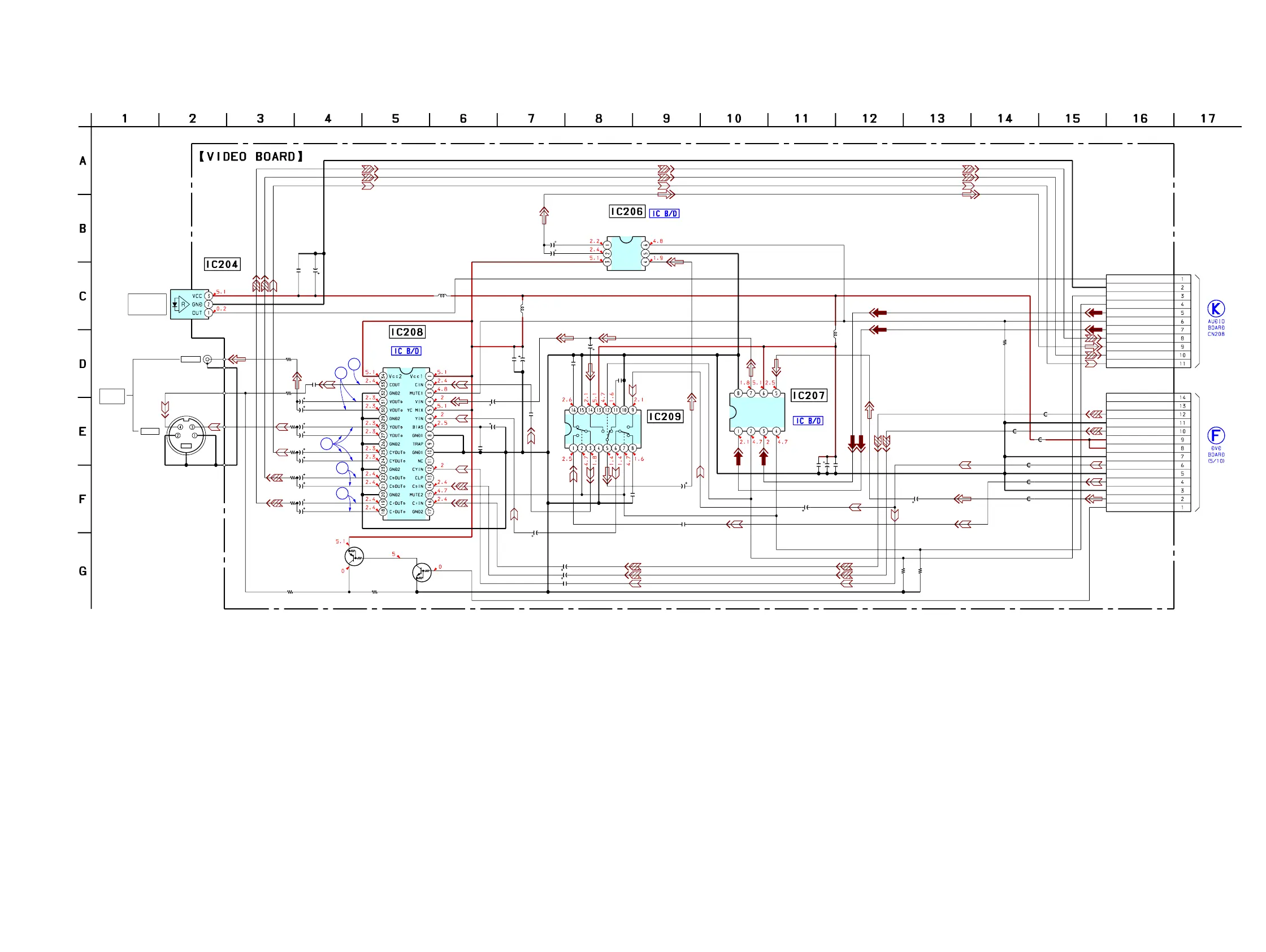Select the right transistor symbol near row G
The height and width of the screenshot is (952, 1266).
[x=422, y=572]
